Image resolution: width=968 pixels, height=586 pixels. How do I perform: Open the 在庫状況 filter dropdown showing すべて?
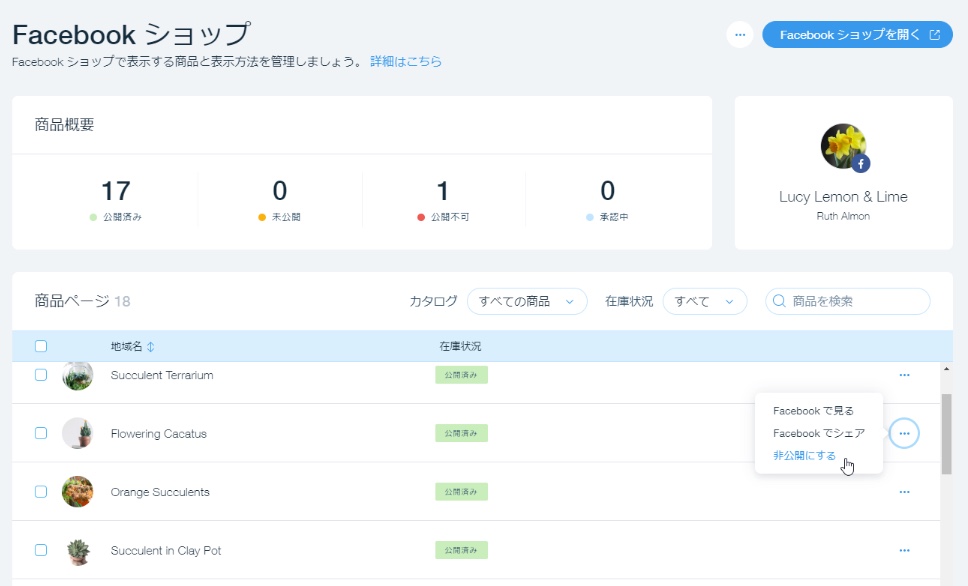[x=704, y=301]
